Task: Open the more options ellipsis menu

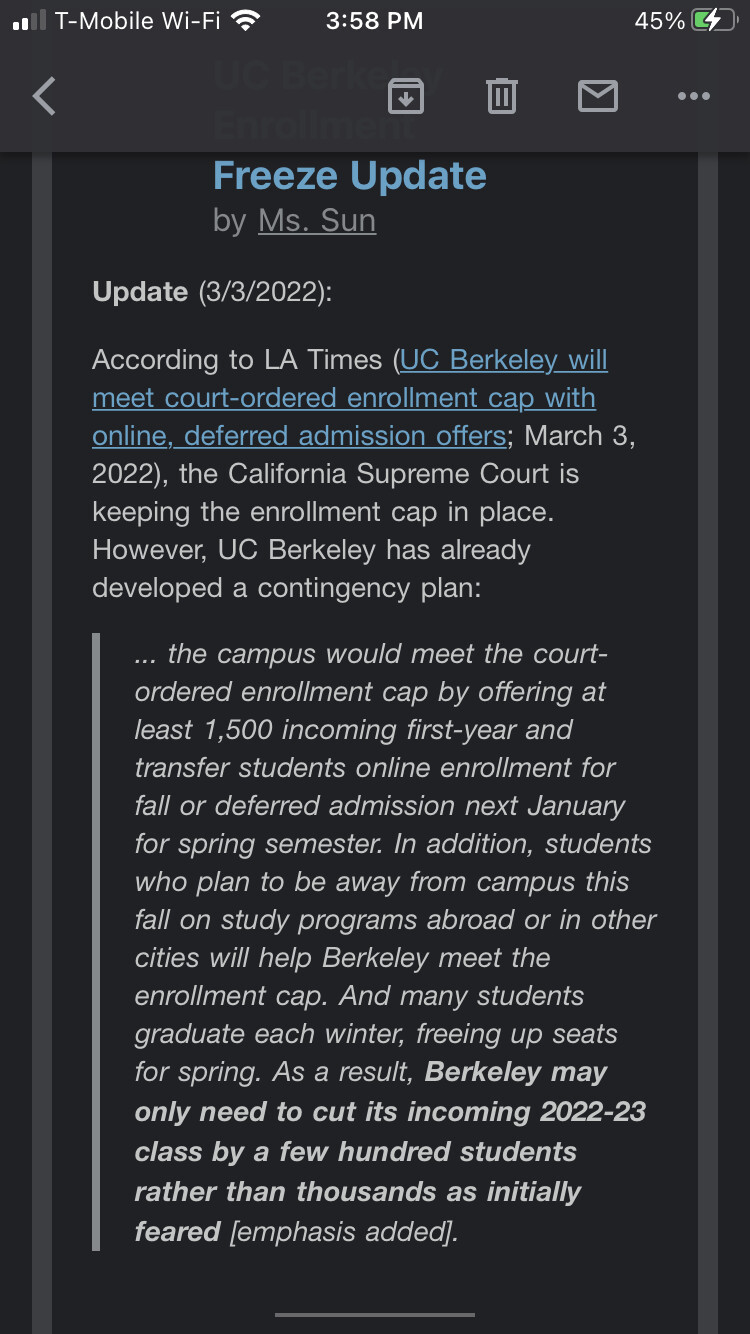Action: (x=693, y=96)
